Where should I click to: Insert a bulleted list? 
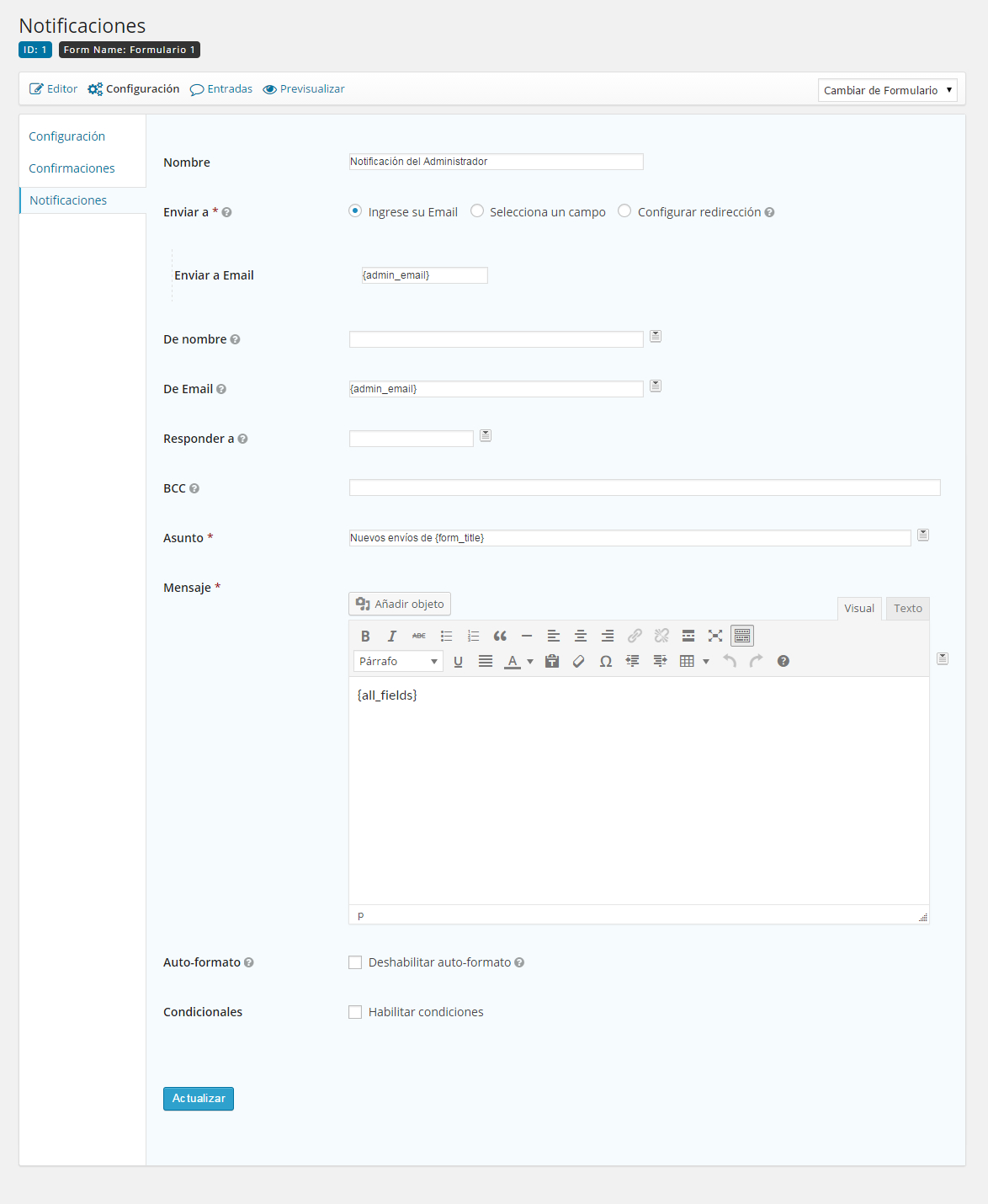[446, 636]
